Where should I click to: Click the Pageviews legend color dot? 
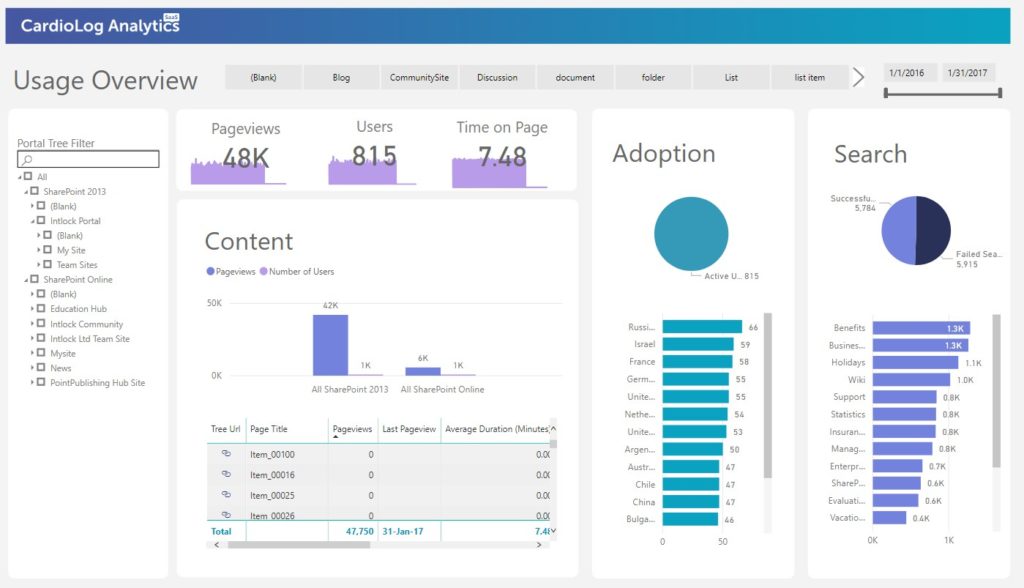(210, 271)
